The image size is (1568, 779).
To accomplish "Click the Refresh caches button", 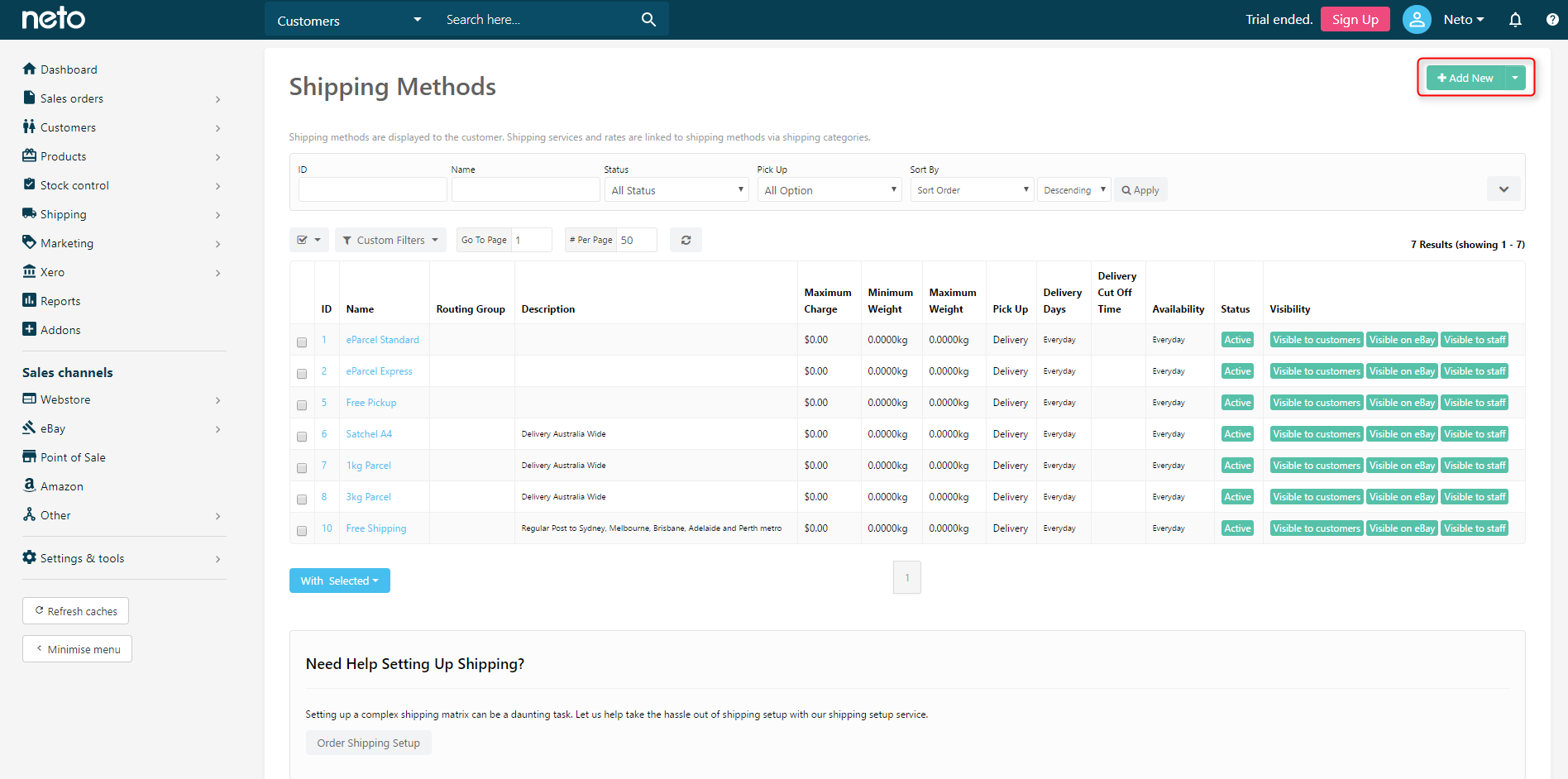I will pos(75,611).
